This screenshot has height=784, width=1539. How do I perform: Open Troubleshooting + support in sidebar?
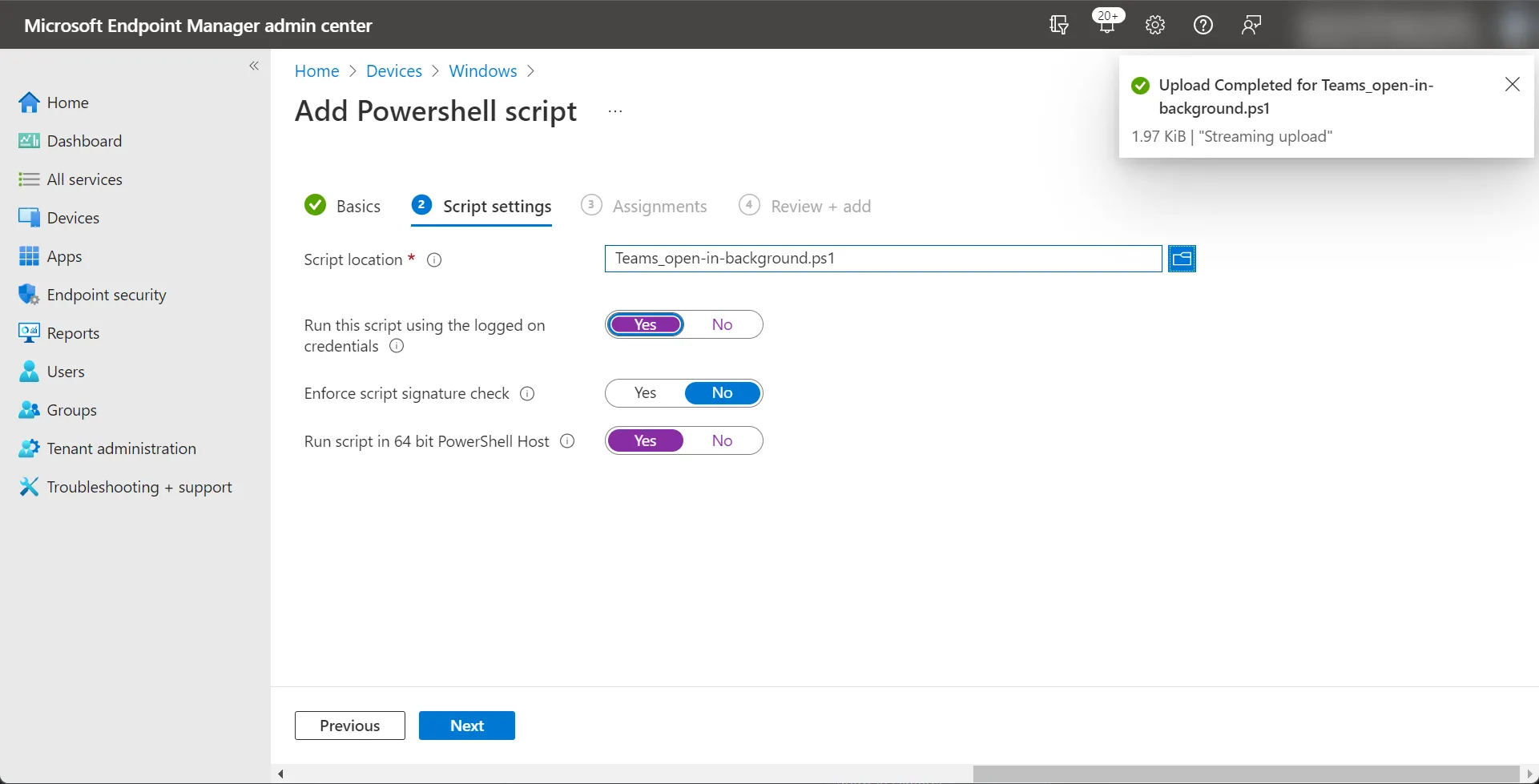(x=139, y=487)
